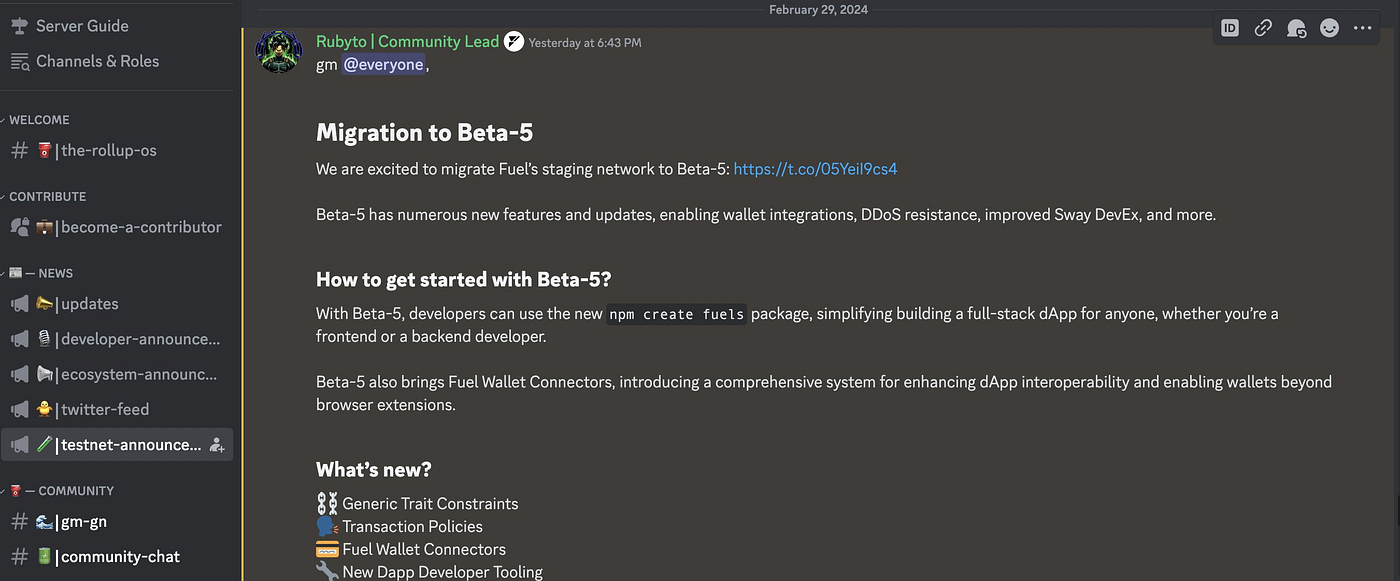This screenshot has width=1400, height=581.
Task: Collapse the WELCOME category
Action: (38, 120)
